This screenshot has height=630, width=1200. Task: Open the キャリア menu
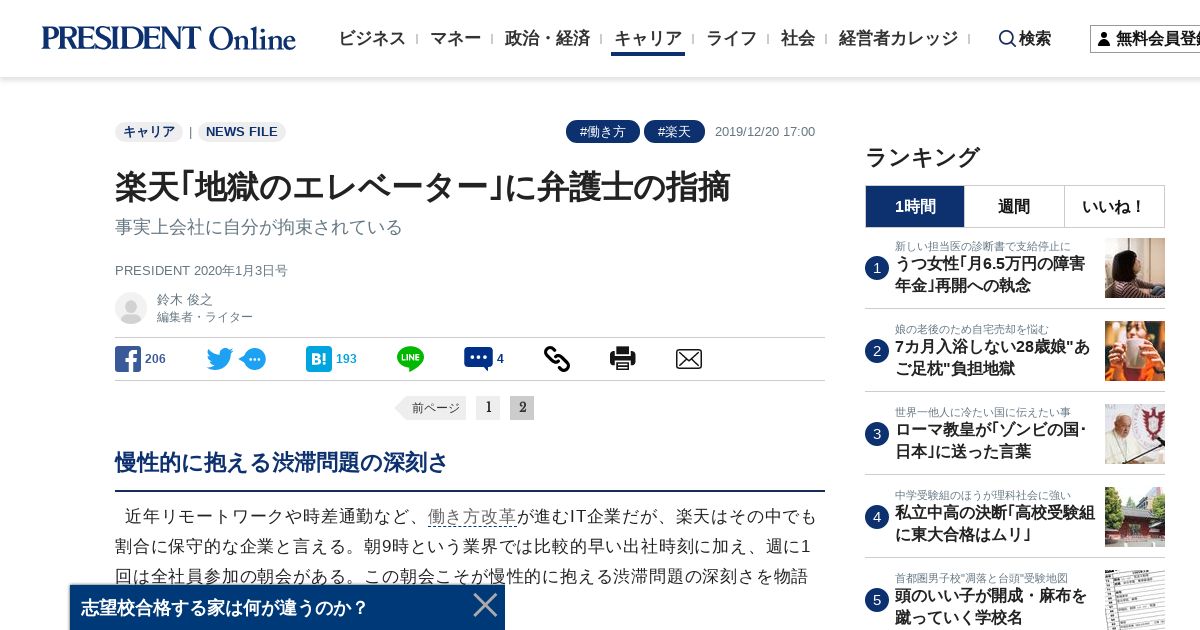[x=648, y=39]
